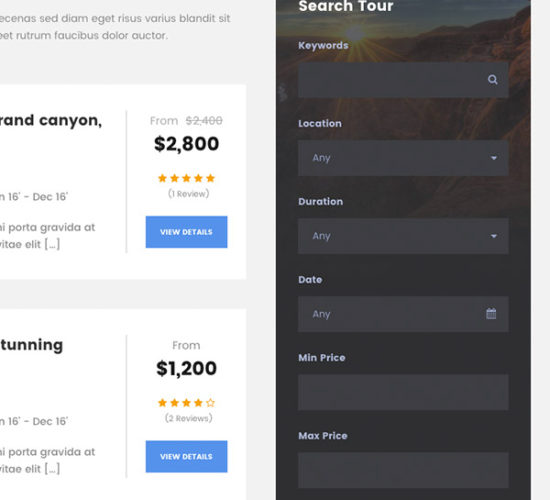The image size is (550, 500).
Task: Expand the Location dropdown arrow
Action: coord(494,158)
